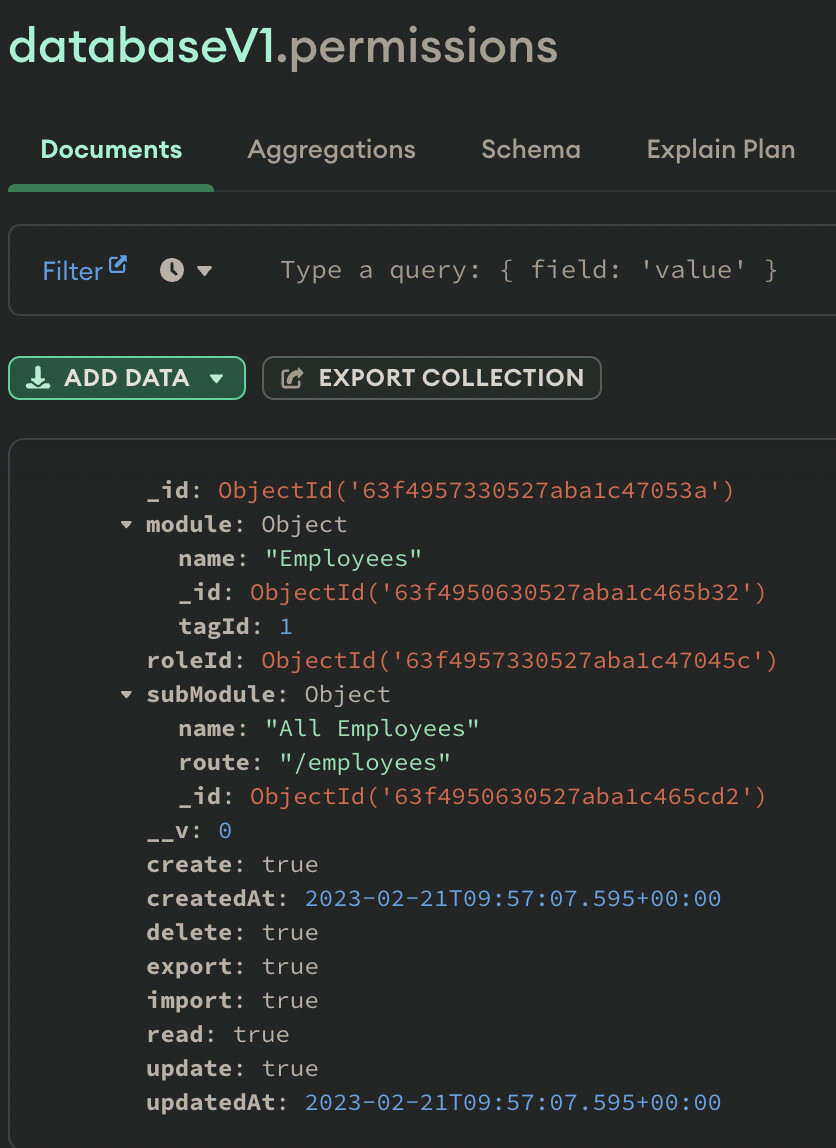Navigate to databaseV1 in the breadcrumb
The width and height of the screenshot is (836, 1148).
(x=141, y=46)
